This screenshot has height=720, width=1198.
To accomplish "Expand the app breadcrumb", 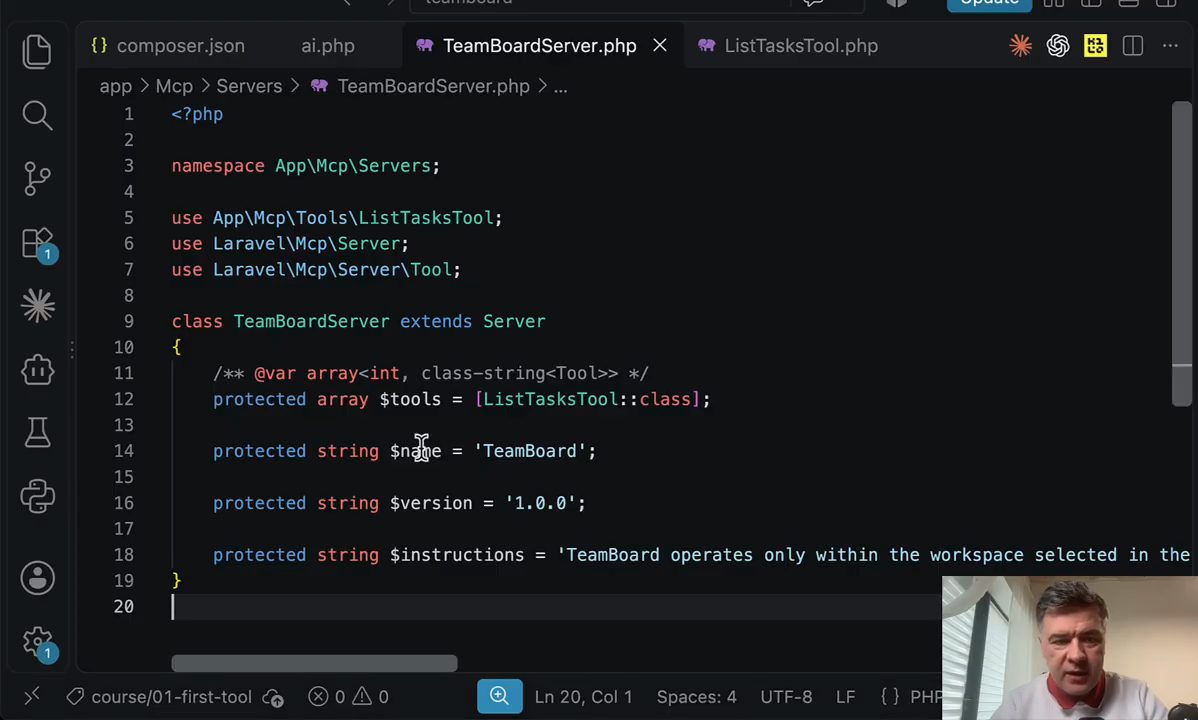I will click(115, 86).
